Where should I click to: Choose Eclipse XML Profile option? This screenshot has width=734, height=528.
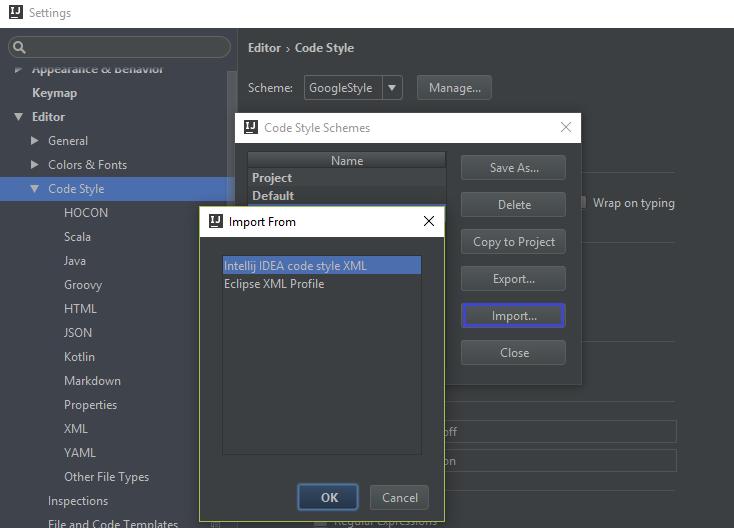point(274,284)
